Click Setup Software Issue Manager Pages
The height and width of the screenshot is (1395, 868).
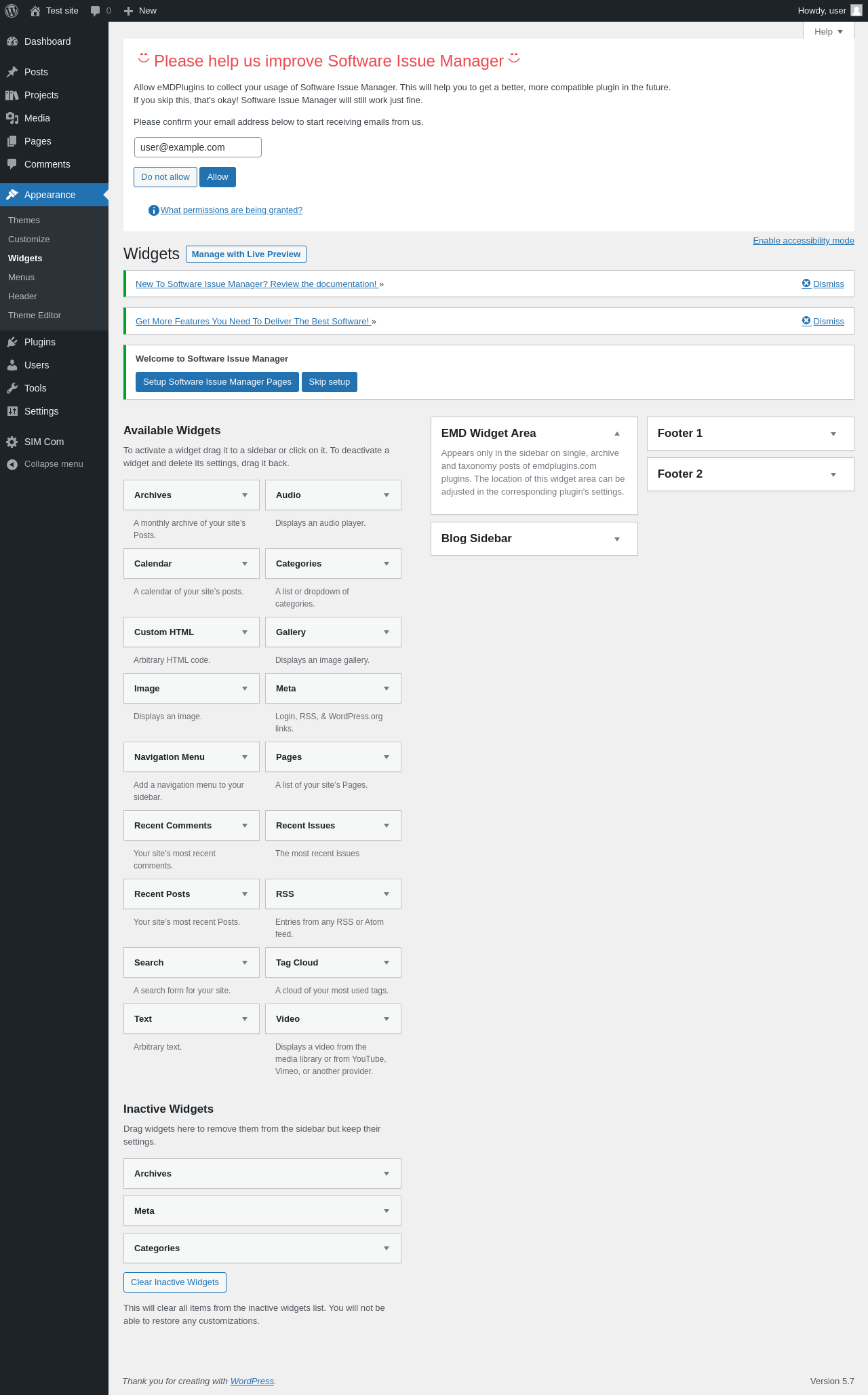coord(217,382)
